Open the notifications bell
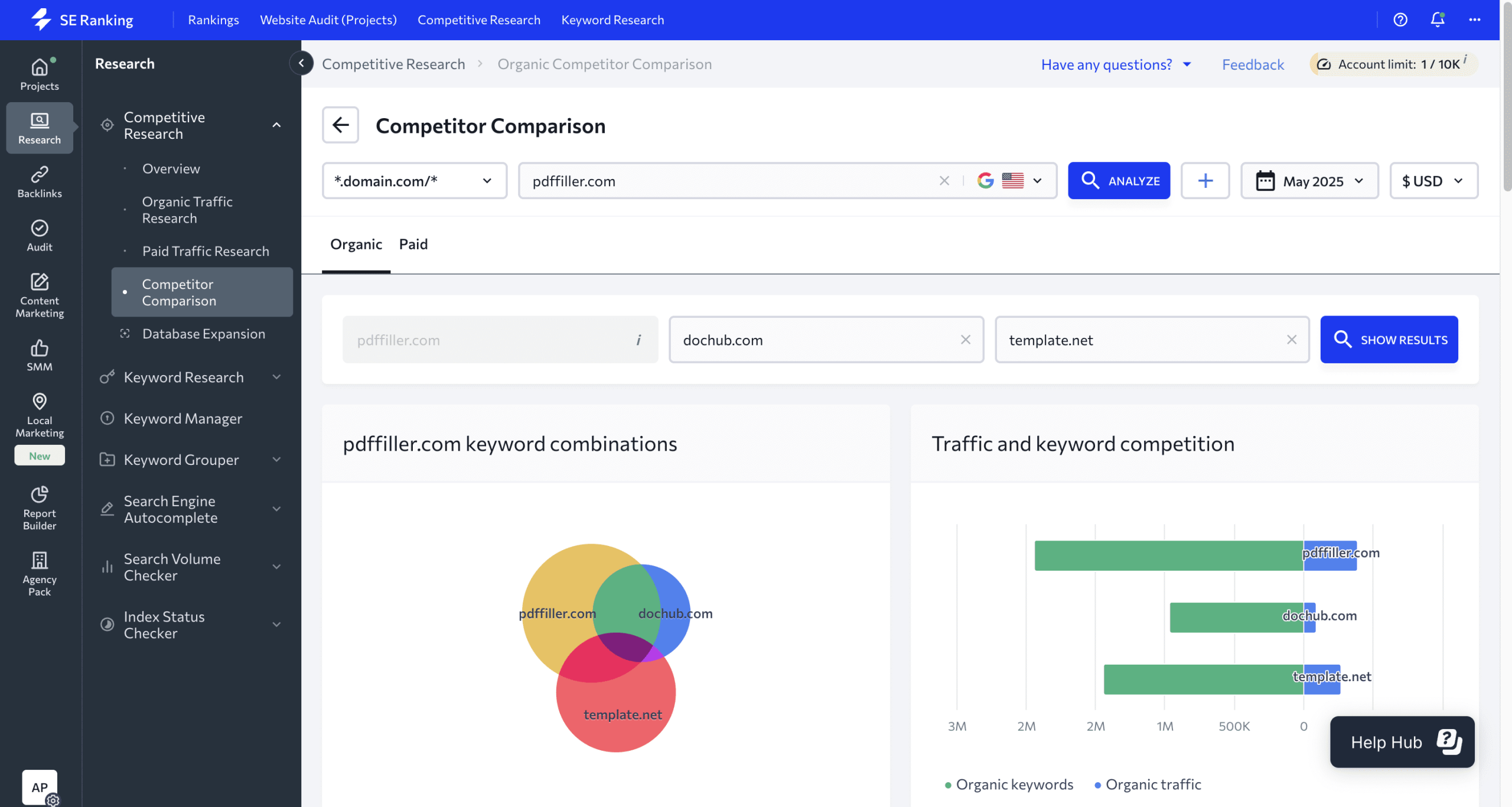1512x807 pixels. tap(1438, 19)
